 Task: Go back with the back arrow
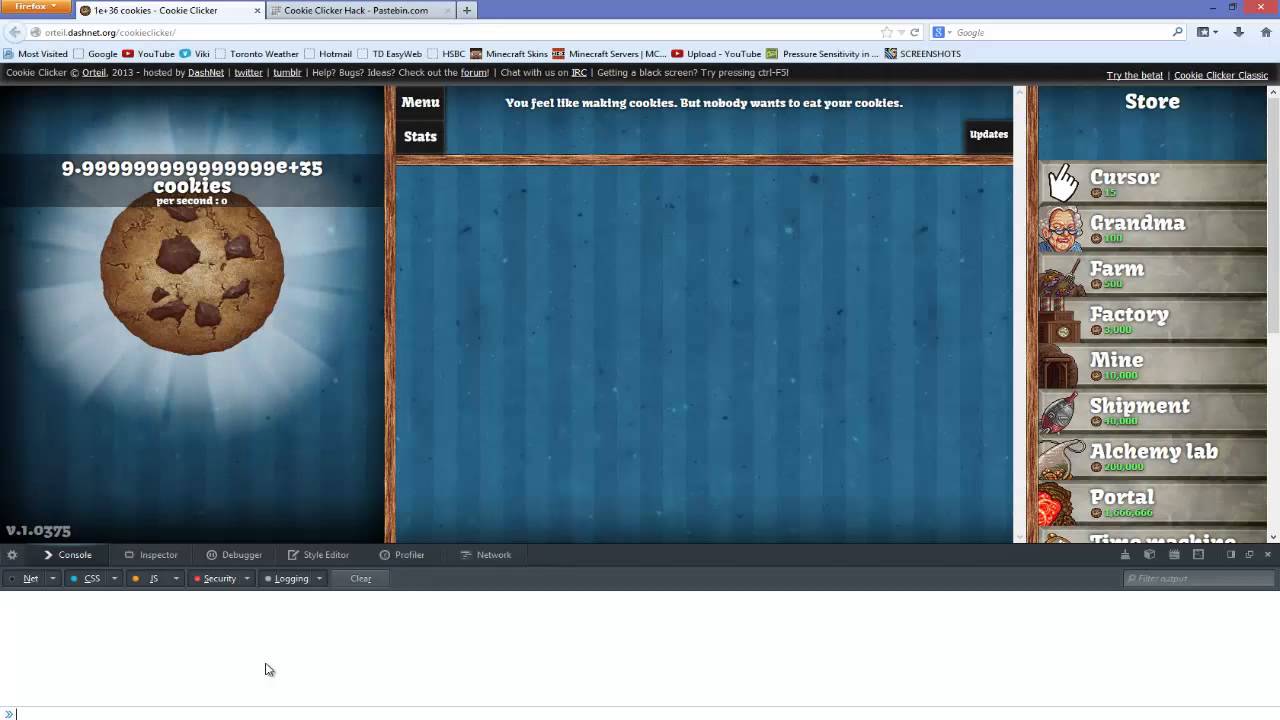14,32
